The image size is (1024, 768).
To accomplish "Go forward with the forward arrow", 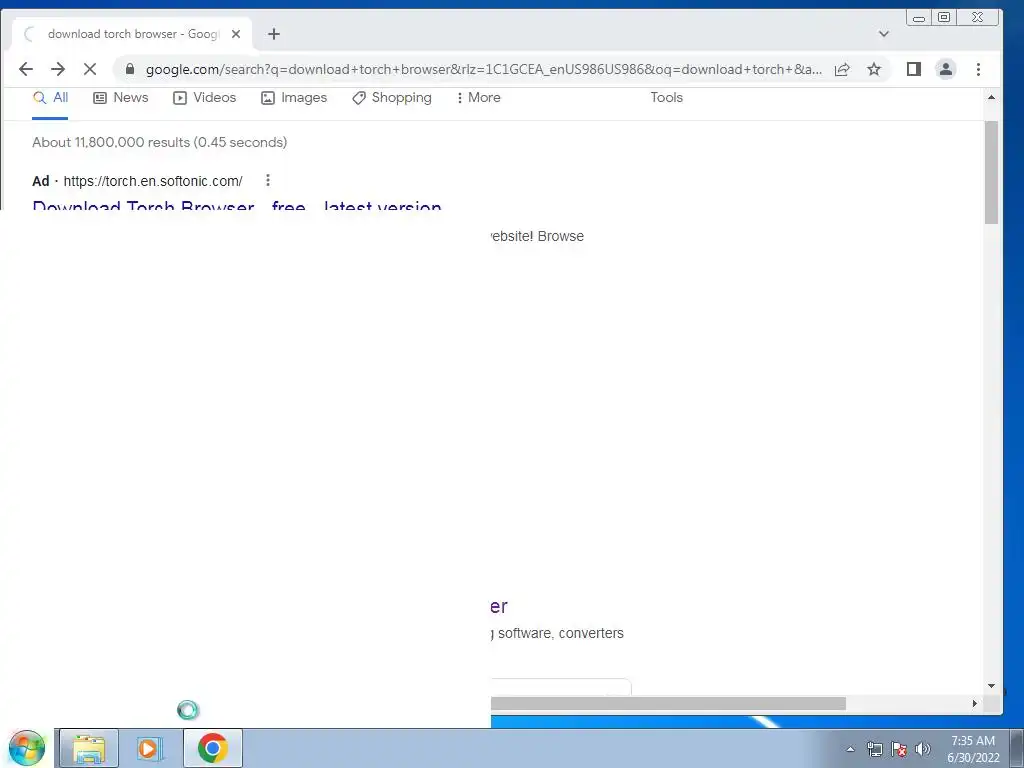I will [58, 69].
